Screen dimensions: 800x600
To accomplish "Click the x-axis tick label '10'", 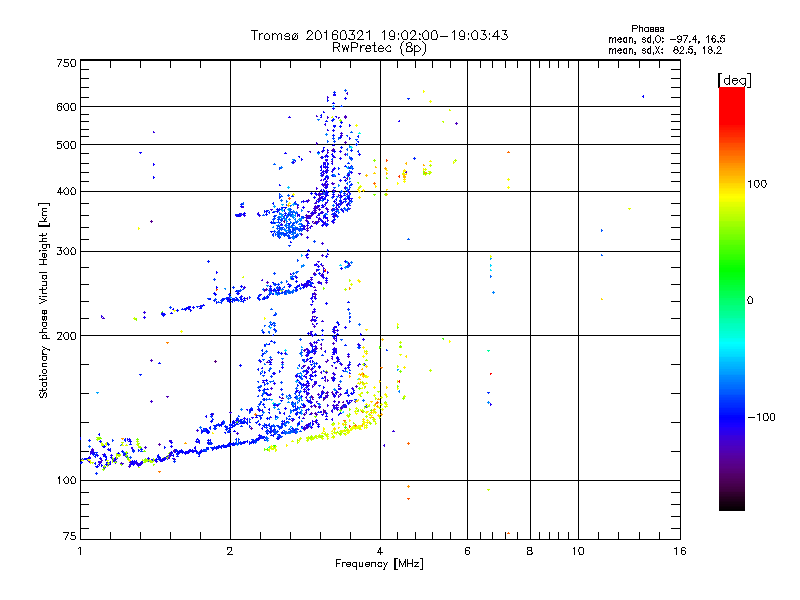I will click(578, 551).
